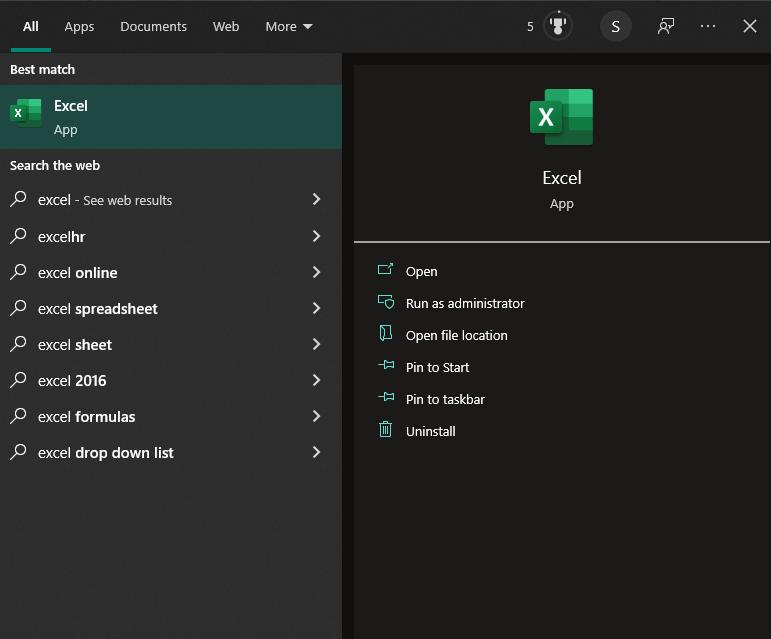Viewport: 771px width, 639px height.
Task: Click Uninstall for Excel
Action: (431, 431)
